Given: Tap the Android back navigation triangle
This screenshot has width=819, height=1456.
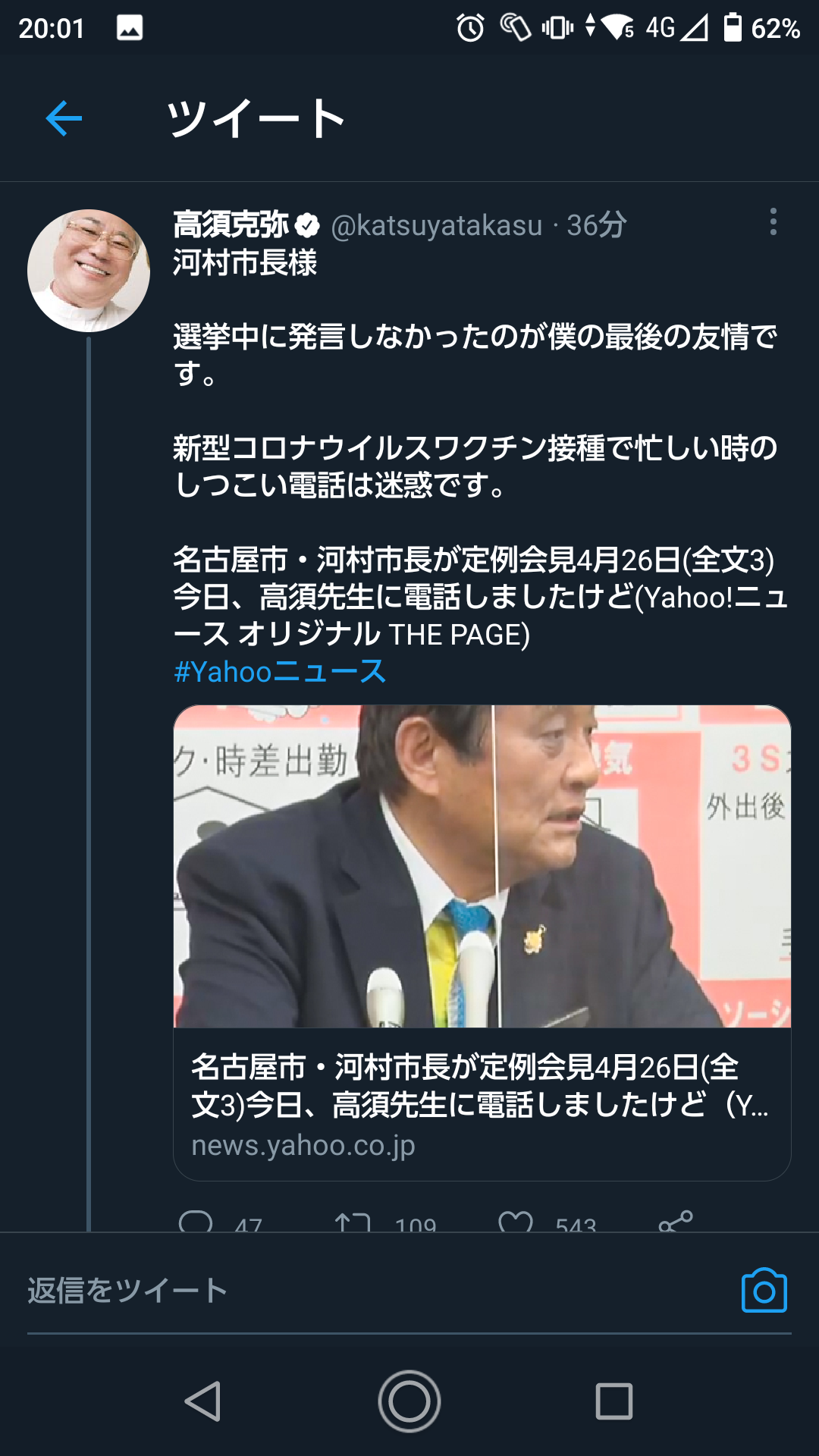Looking at the screenshot, I should click(x=203, y=1401).
